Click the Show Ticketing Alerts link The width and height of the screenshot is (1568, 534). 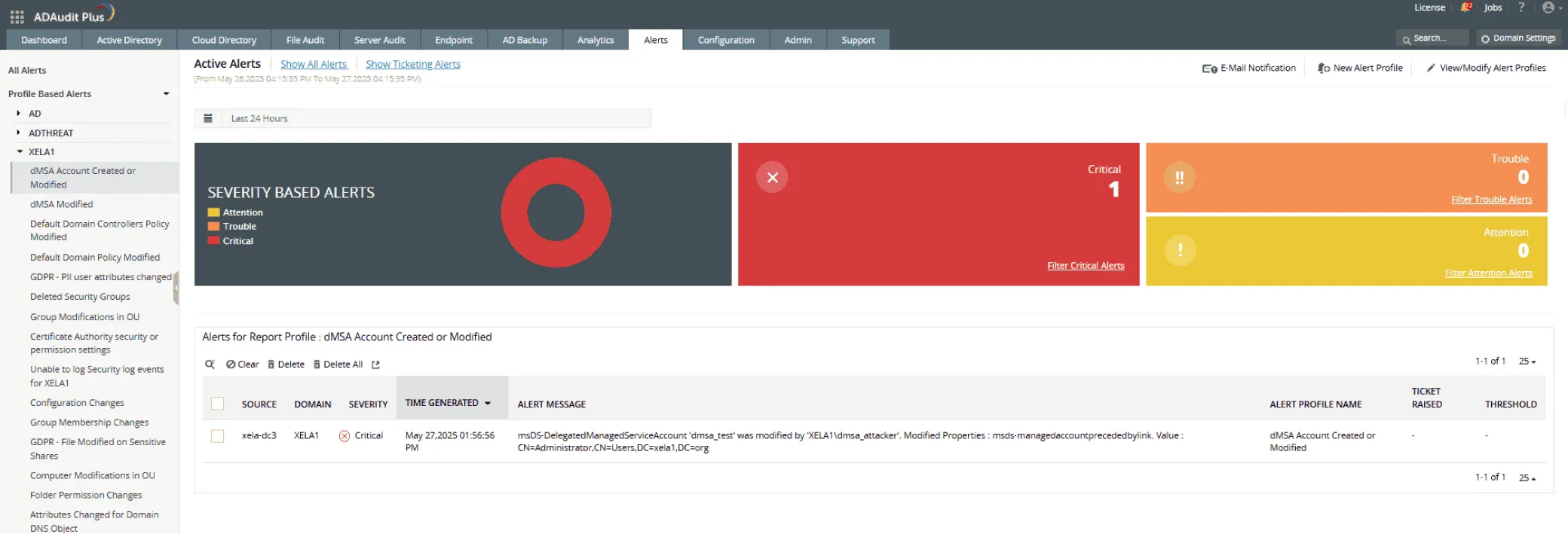tap(413, 64)
